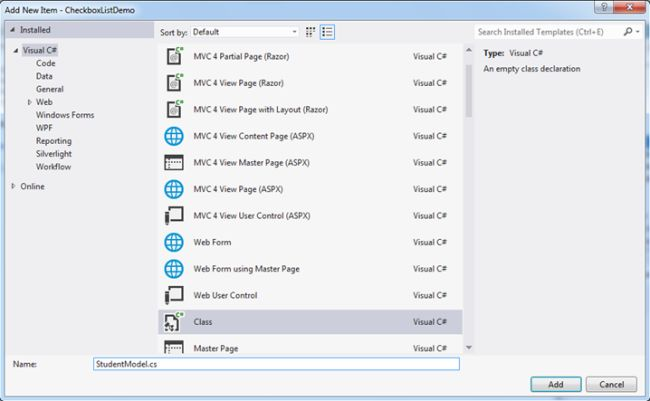Click the Name input field StudentModel.cs
Screen dimensions: 650x401
(x=276, y=364)
